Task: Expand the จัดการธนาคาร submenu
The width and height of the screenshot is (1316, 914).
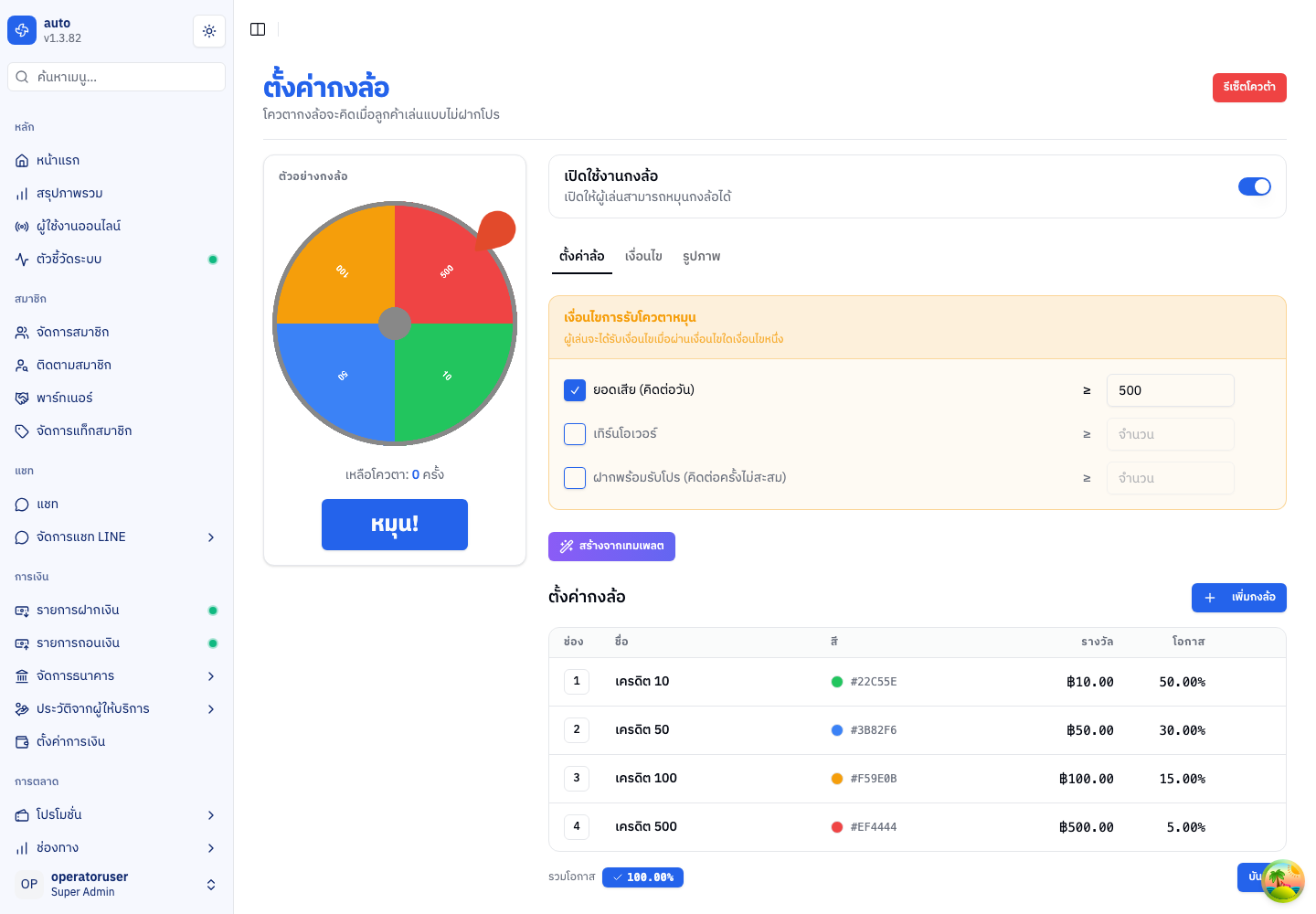Action: (116, 676)
